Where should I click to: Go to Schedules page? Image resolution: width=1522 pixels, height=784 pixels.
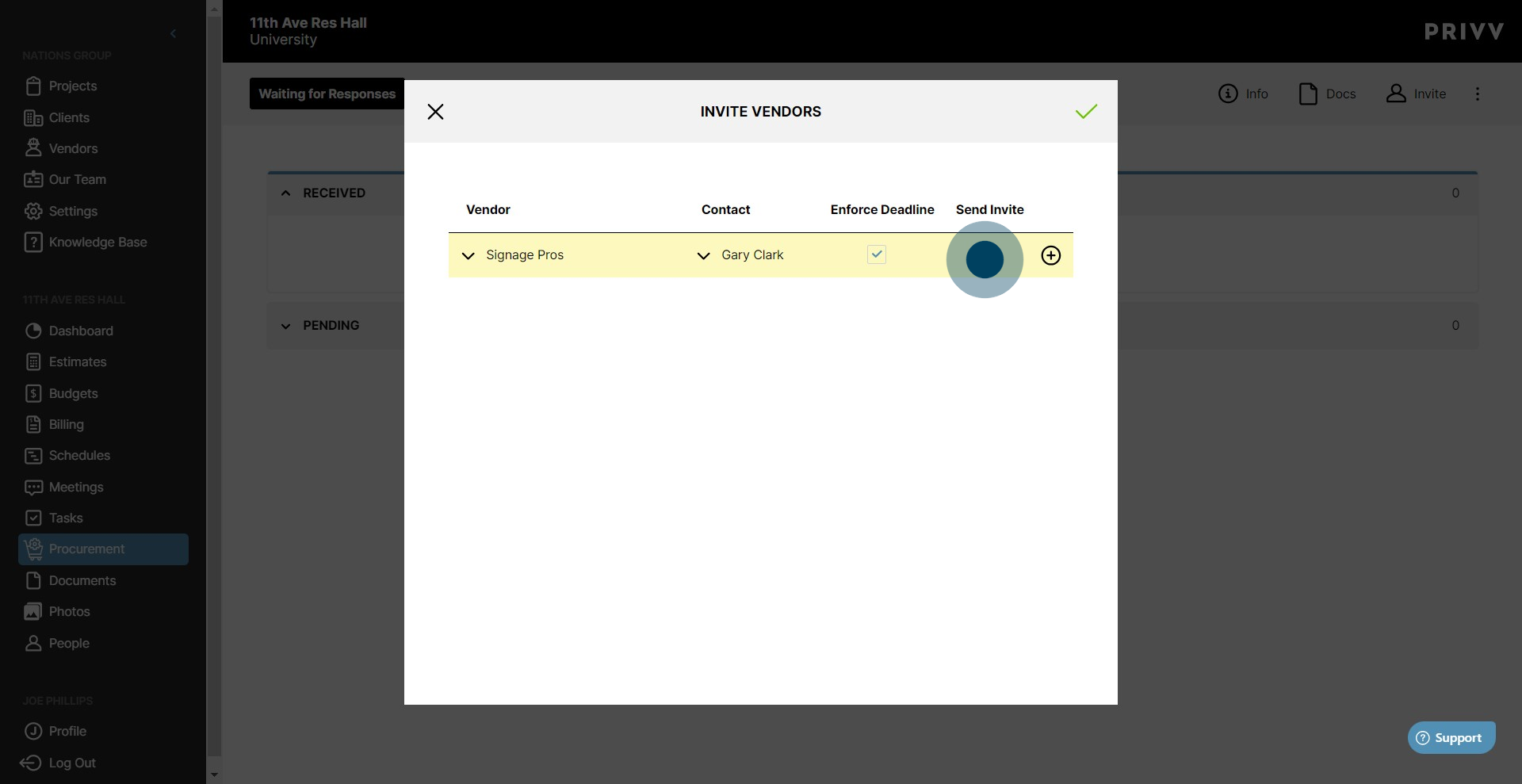[79, 455]
